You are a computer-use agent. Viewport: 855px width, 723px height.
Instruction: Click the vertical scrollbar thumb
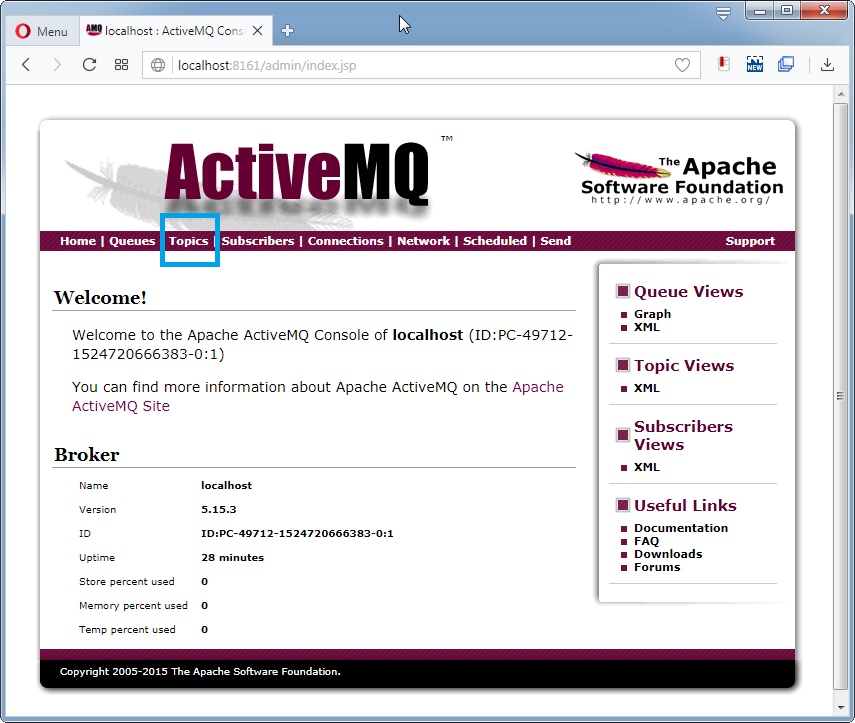(841, 396)
